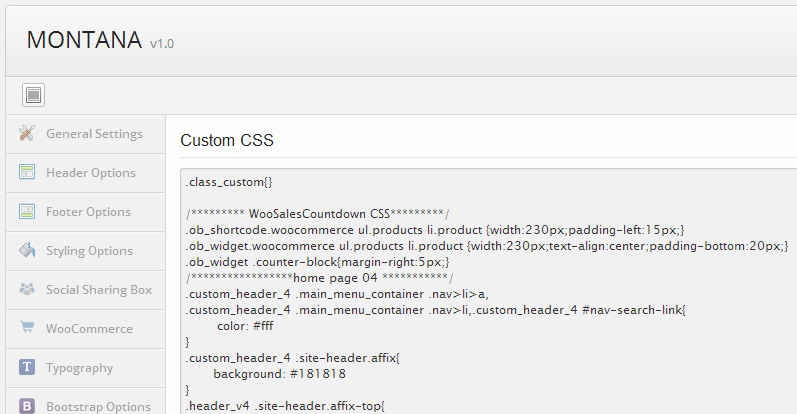The image size is (797, 414).
Task: Open the General Settings tab label
Action: (x=94, y=134)
